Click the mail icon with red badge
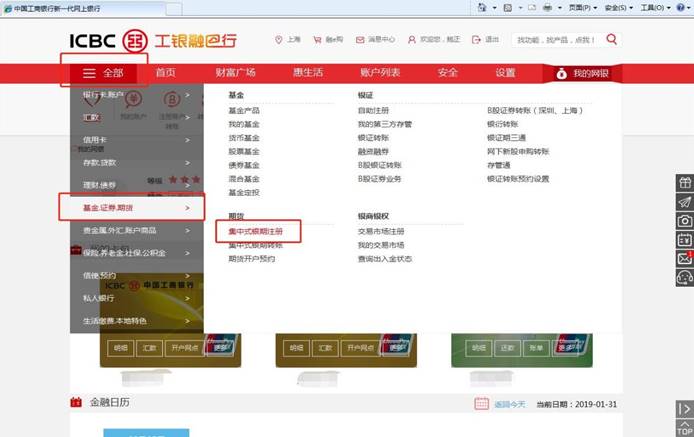The width and height of the screenshot is (694, 437). 685,259
